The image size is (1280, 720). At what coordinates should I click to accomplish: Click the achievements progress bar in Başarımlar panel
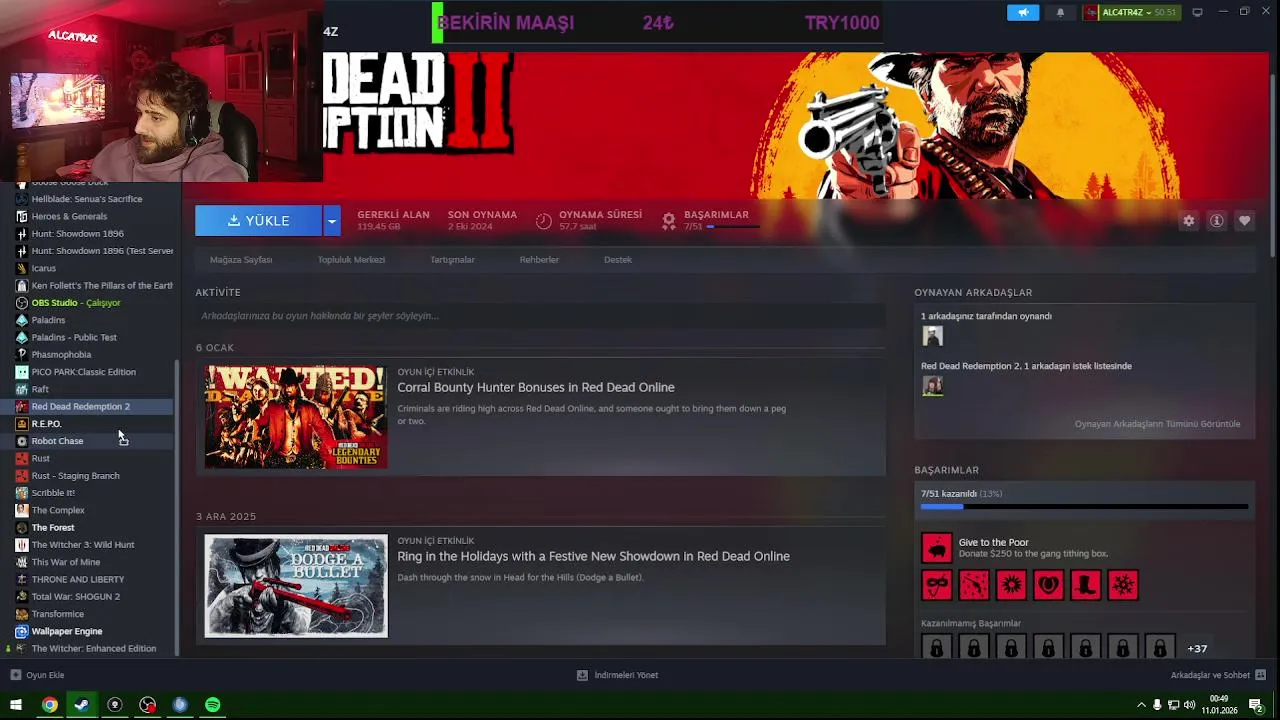coord(1084,507)
